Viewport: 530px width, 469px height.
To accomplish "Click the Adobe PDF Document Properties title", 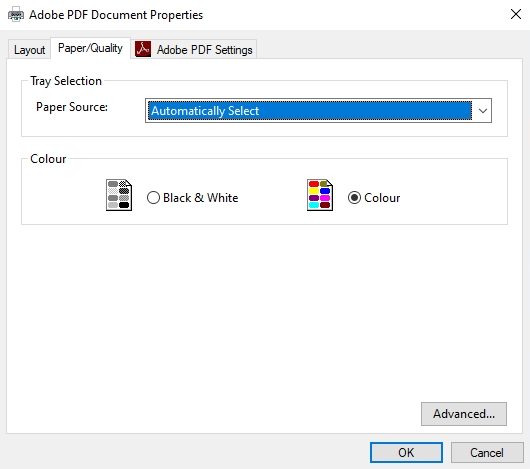I will 116,15.
